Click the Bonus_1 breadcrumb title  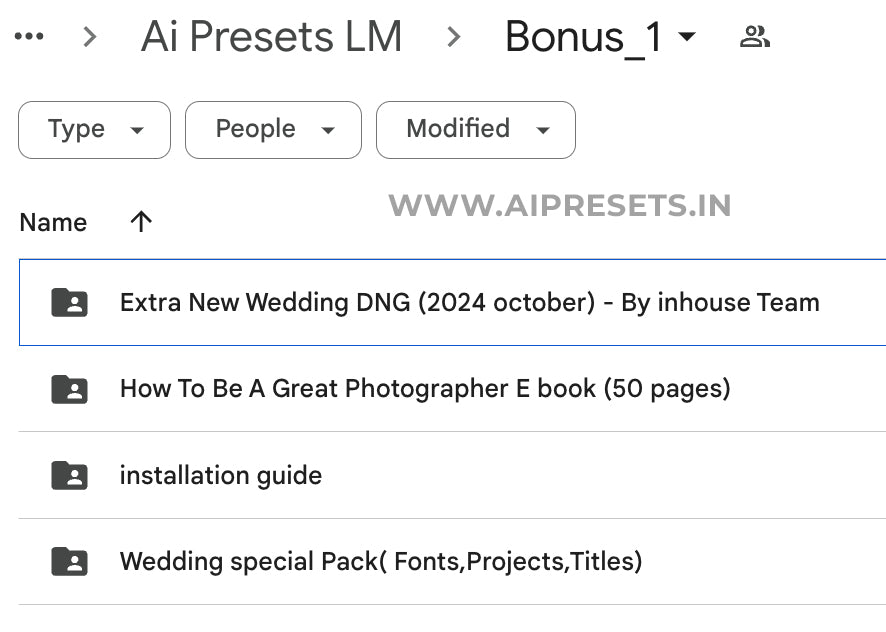point(583,38)
